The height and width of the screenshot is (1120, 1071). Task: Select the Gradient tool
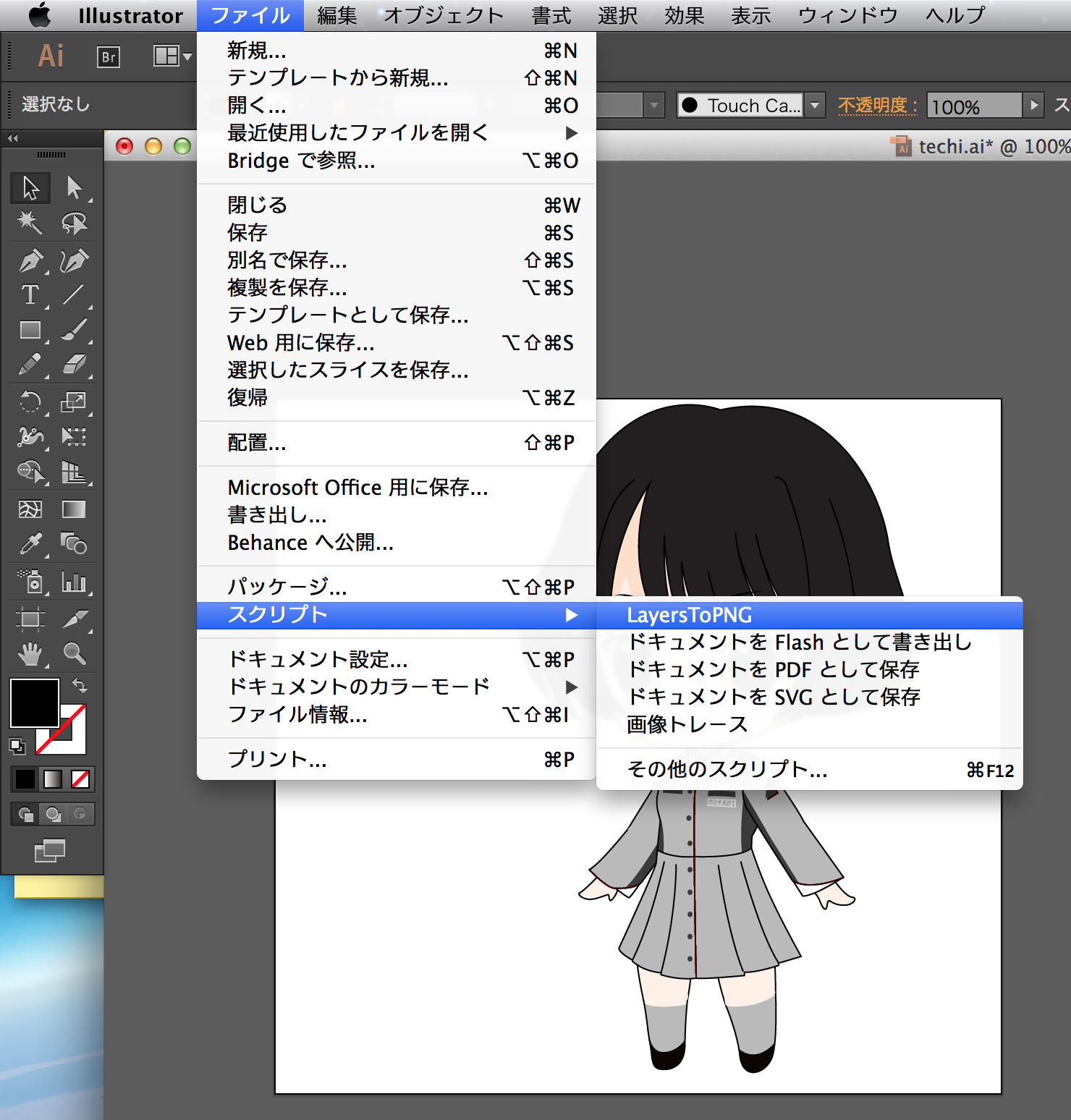pyautogui.click(x=74, y=509)
